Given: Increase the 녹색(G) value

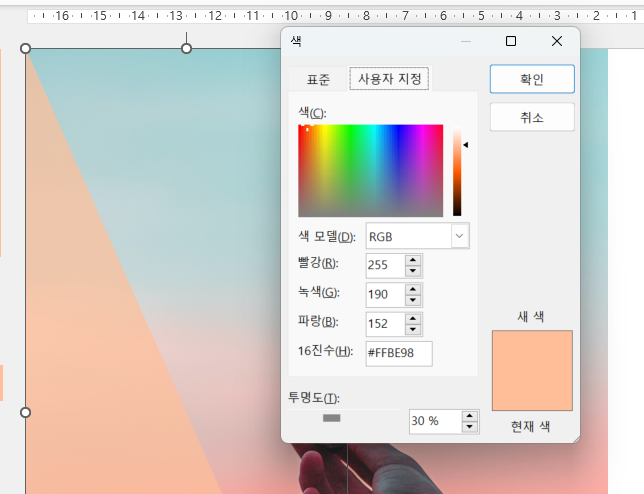Looking at the screenshot, I should [413, 290].
